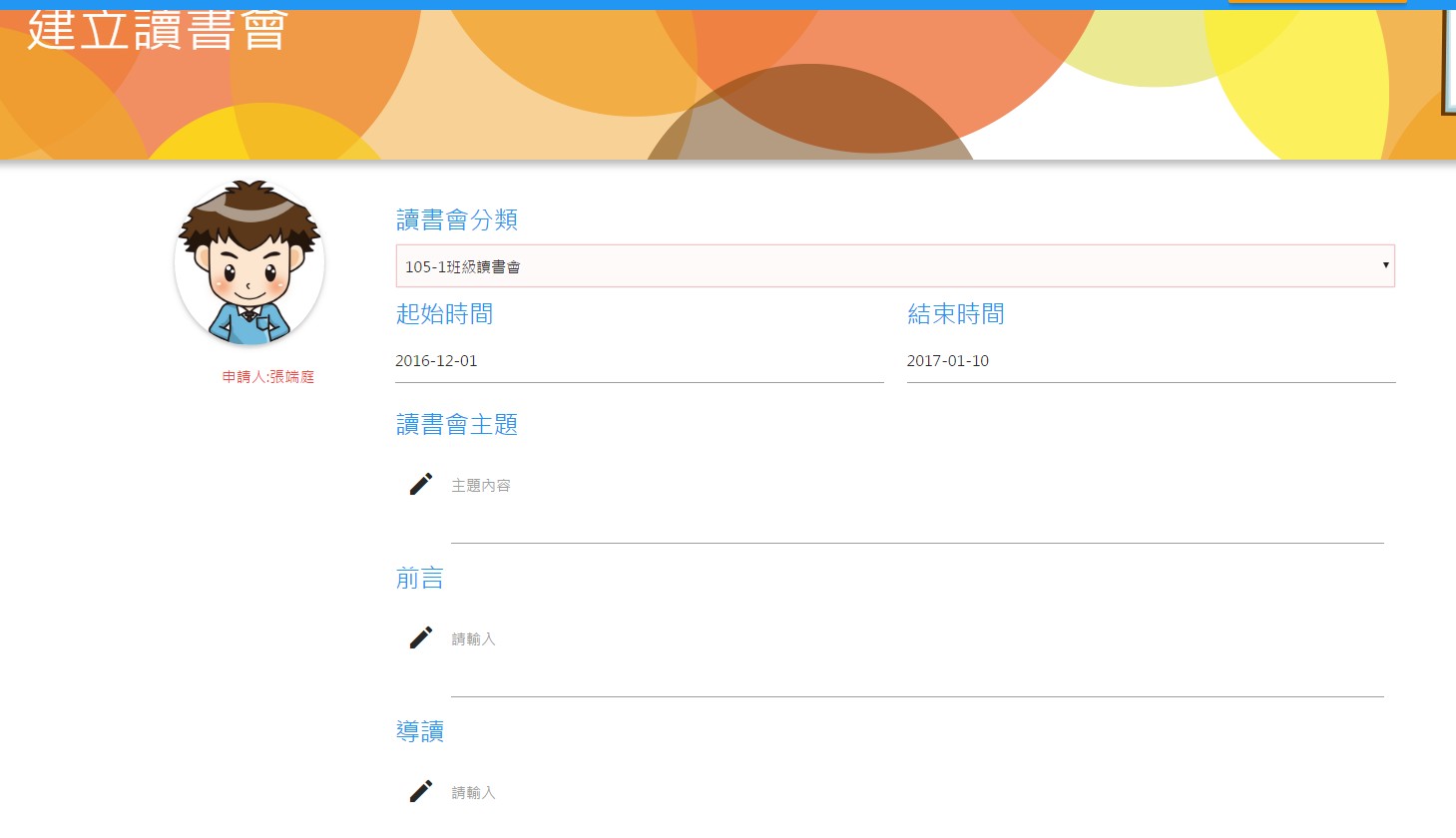This screenshot has width=1456, height=838.
Task: Click the dropdown arrow of 讀書會分類
Action: [1385, 265]
